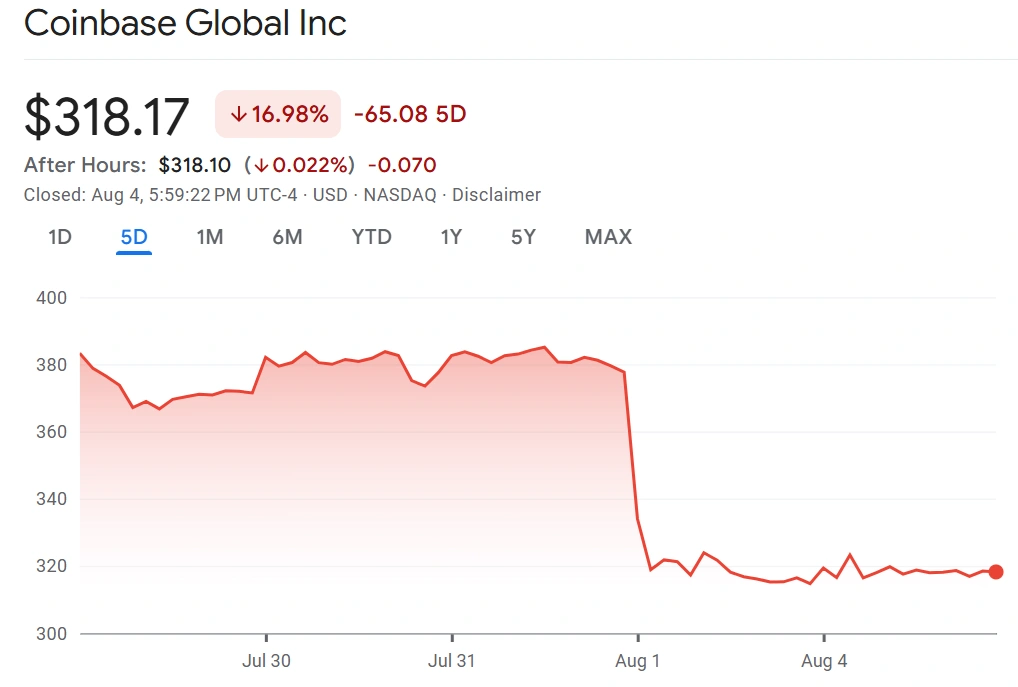Viewport: 1018px width, 687px height.
Task: Select the 1D time range tab
Action: coord(60,237)
